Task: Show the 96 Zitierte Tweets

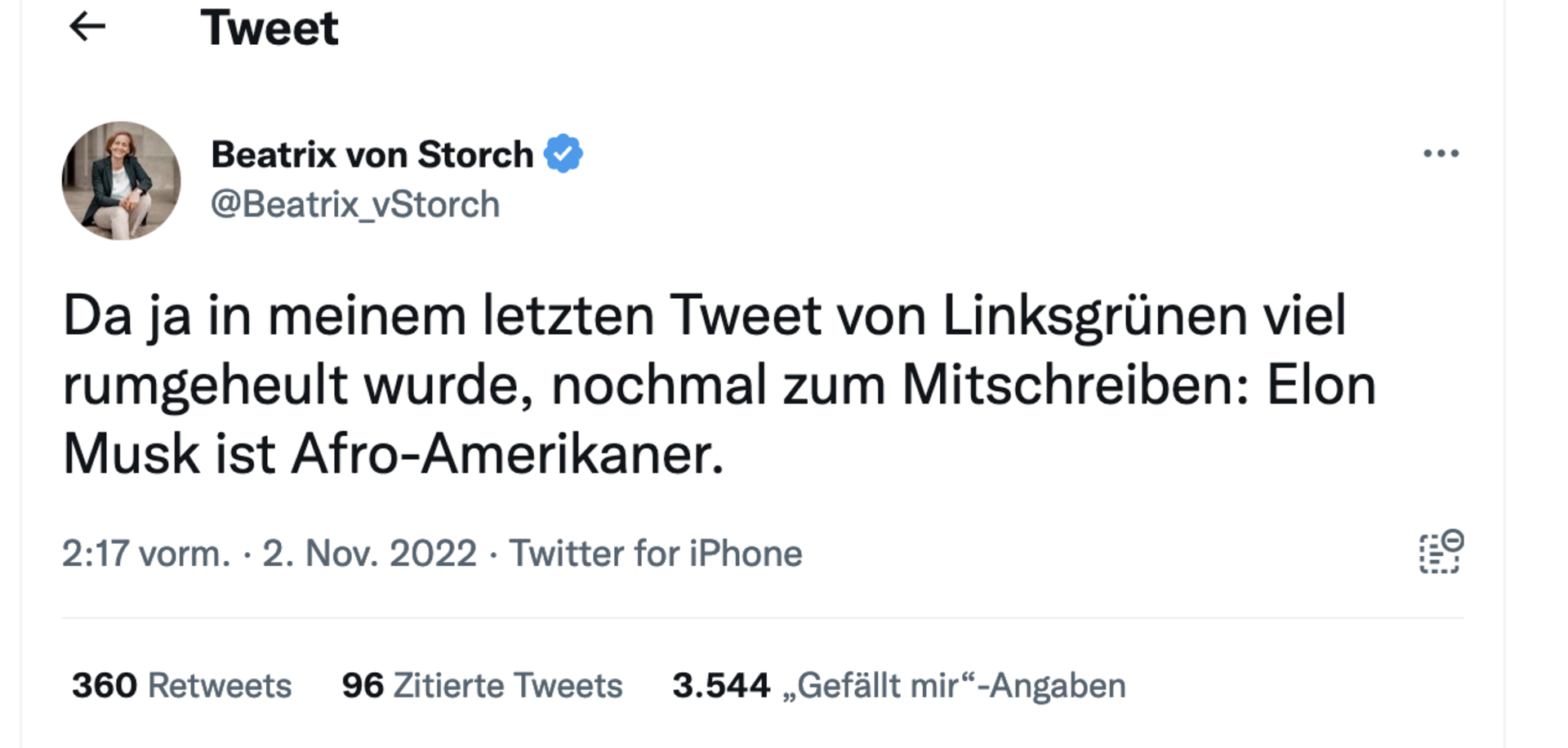Action: point(482,686)
